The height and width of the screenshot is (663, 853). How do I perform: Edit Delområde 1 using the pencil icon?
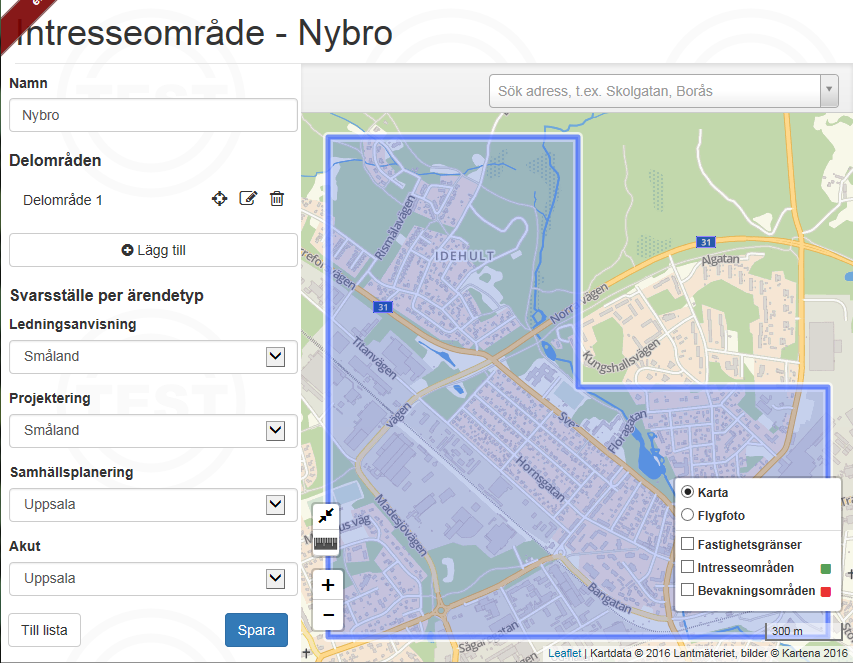[x=248, y=199]
